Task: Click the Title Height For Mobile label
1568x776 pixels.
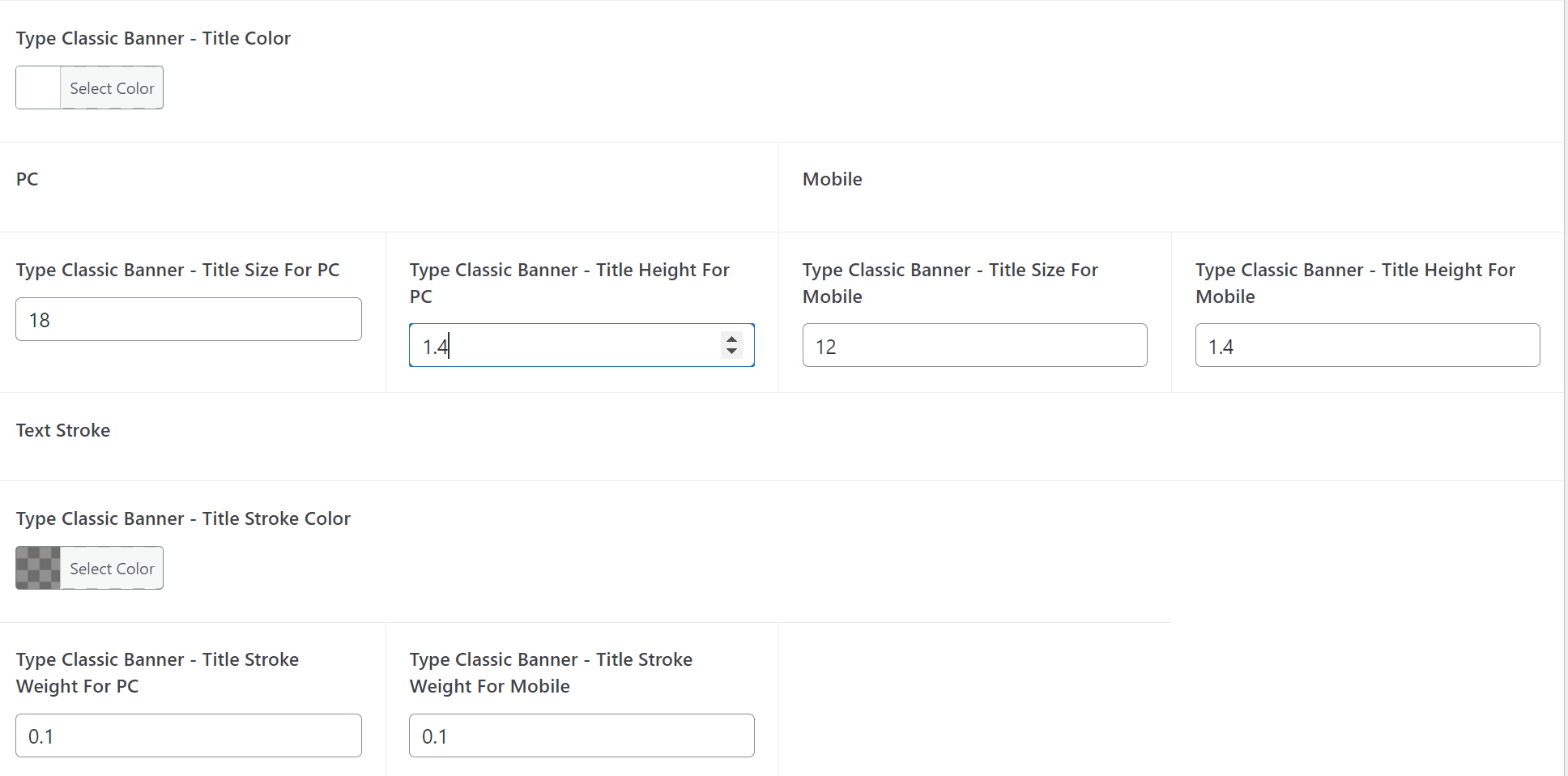Action: pos(1355,283)
